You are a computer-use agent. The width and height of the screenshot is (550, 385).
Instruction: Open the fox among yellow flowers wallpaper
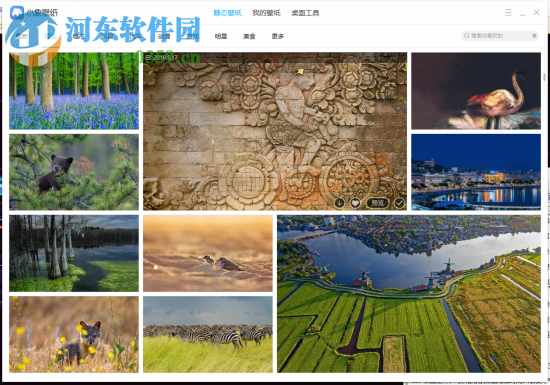tap(74, 335)
